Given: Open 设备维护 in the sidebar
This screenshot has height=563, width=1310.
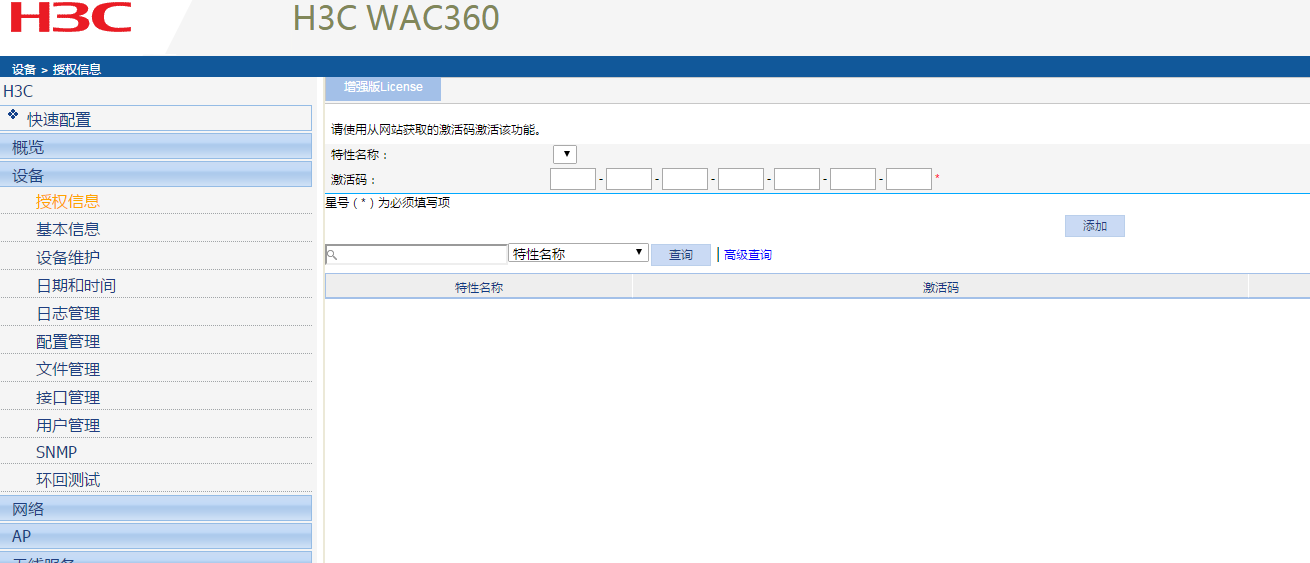Looking at the screenshot, I should (68, 257).
